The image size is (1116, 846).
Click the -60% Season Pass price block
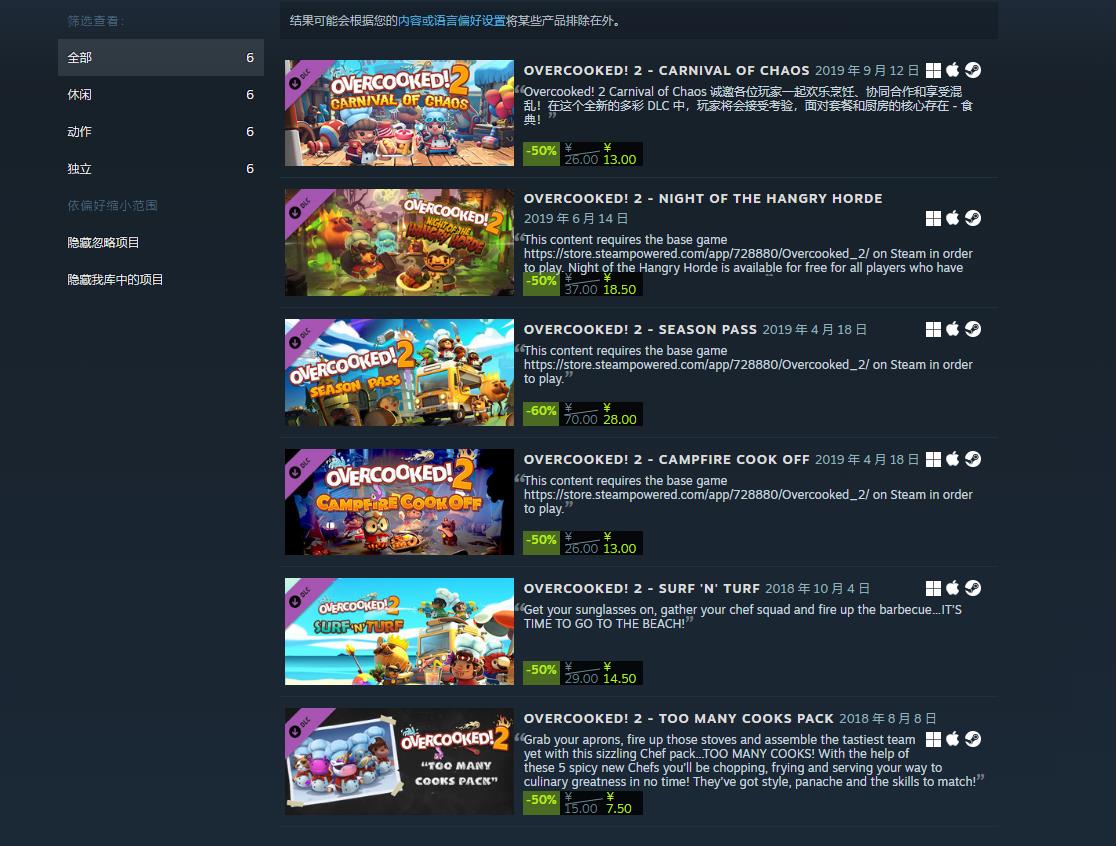583,414
